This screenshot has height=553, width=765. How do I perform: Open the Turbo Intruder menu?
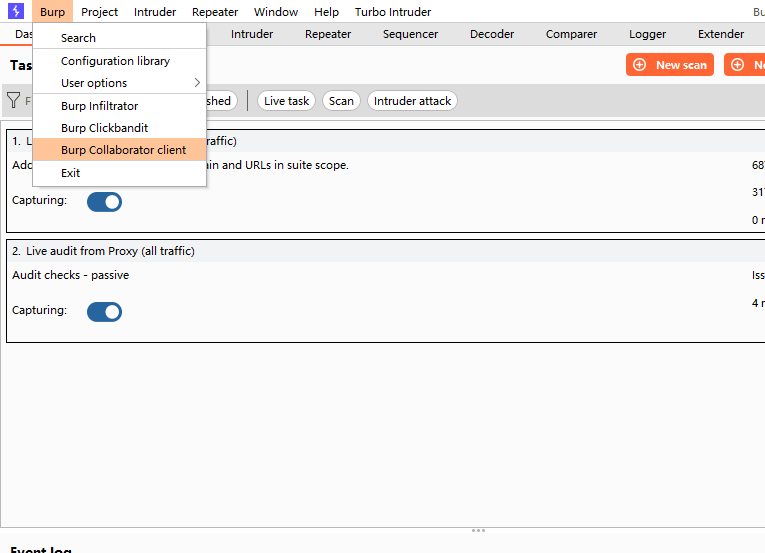coord(393,12)
